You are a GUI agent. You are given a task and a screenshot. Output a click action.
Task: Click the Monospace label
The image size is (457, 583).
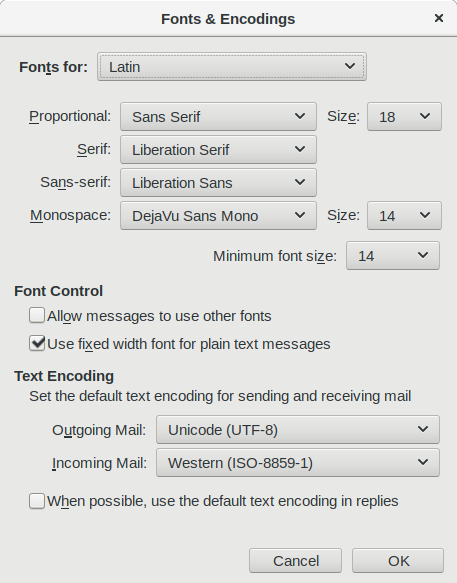[x=70, y=215]
